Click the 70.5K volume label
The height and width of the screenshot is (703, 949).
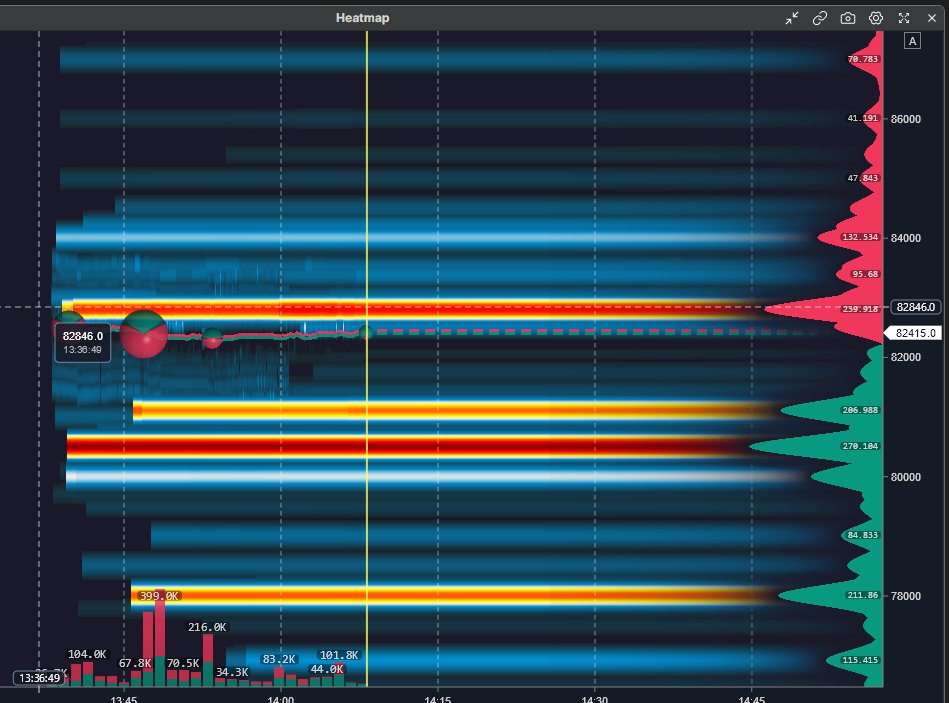(183, 664)
